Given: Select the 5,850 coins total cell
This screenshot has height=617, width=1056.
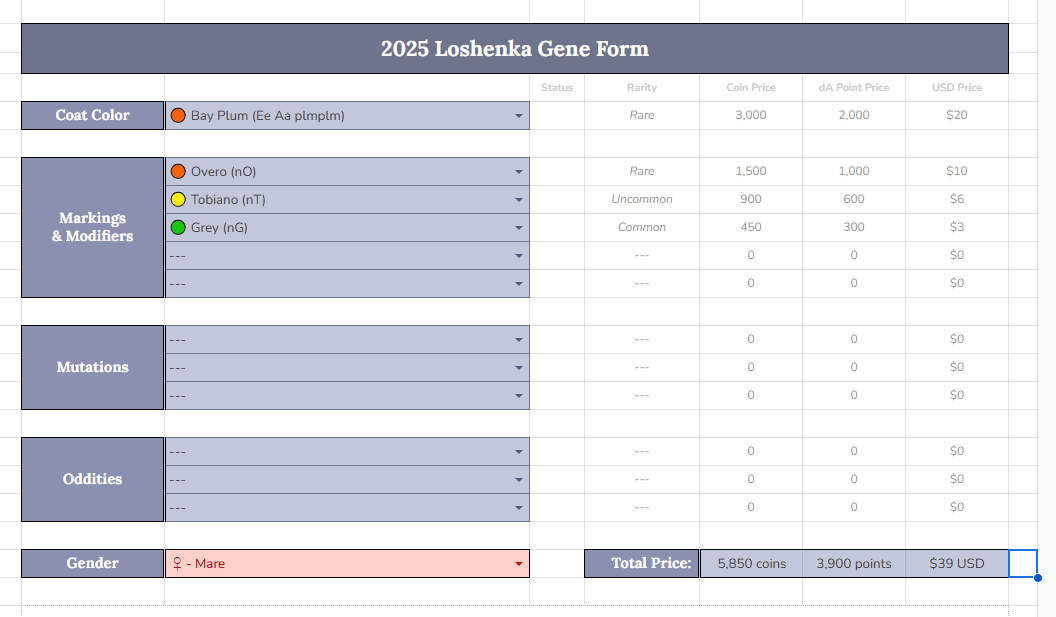Looking at the screenshot, I should (x=751, y=563).
